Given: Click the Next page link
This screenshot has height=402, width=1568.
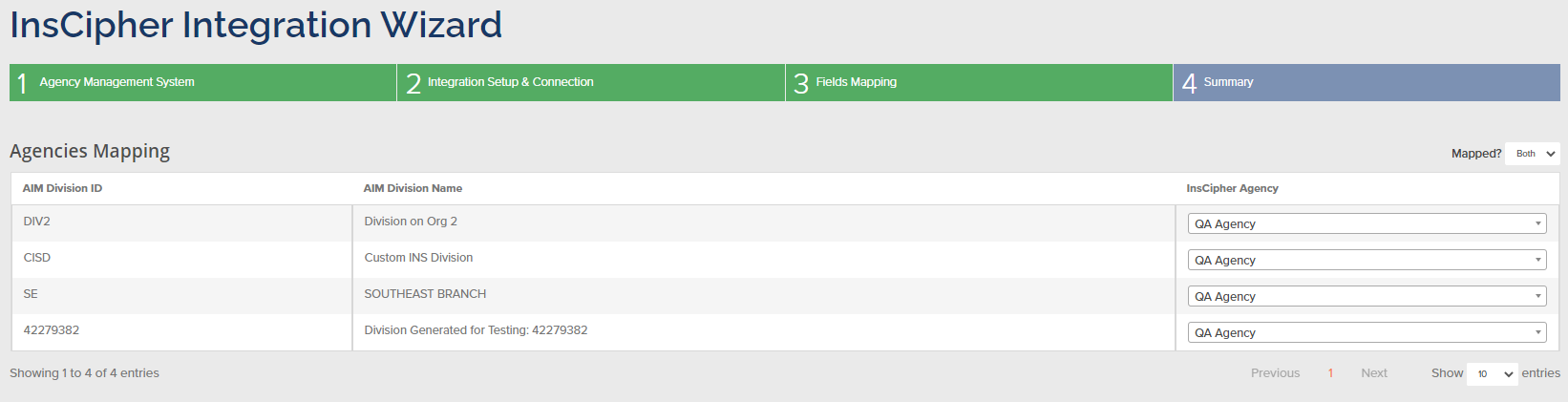Looking at the screenshot, I should click(1373, 373).
